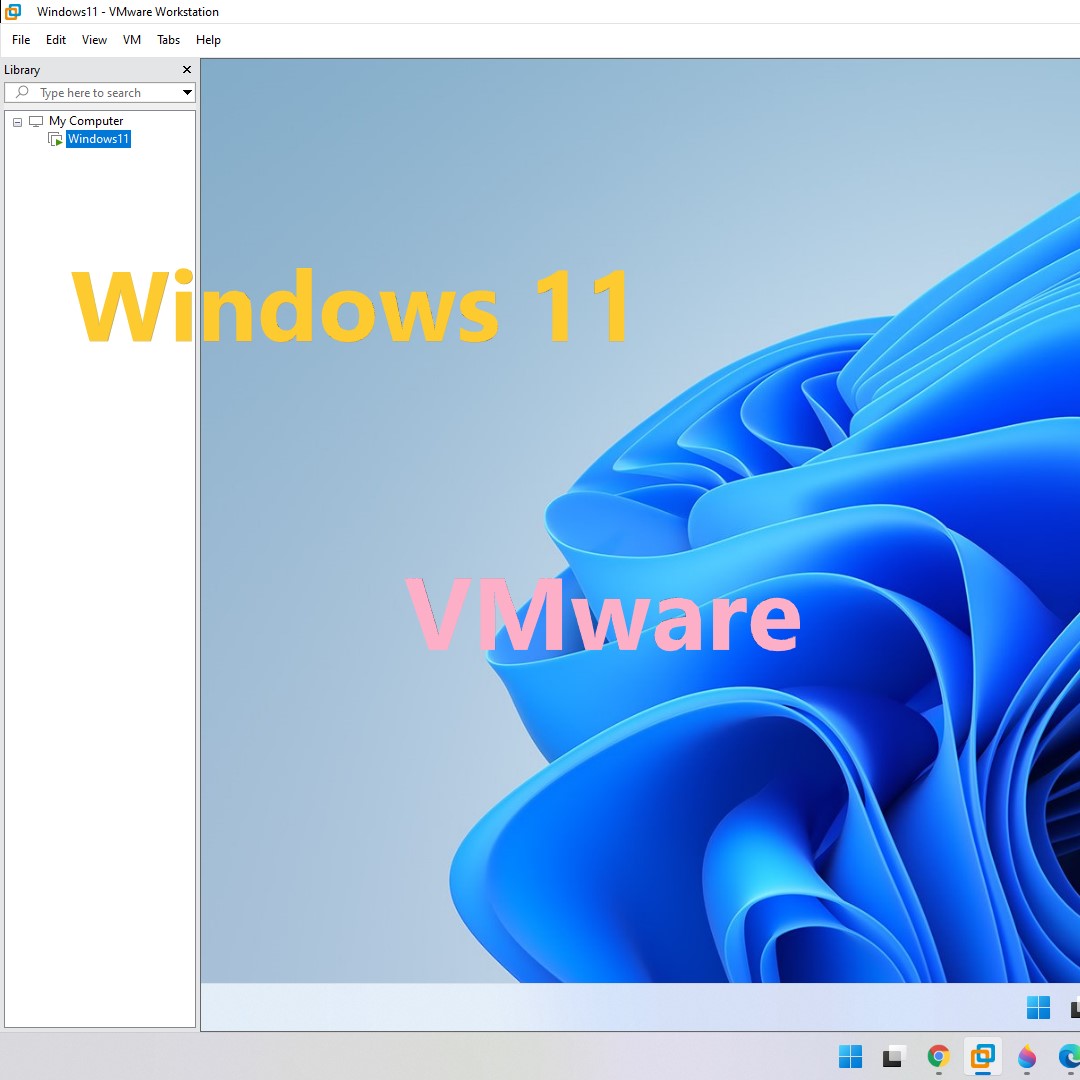Open Task View from the taskbar
The image size is (1080, 1080).
893,1056
